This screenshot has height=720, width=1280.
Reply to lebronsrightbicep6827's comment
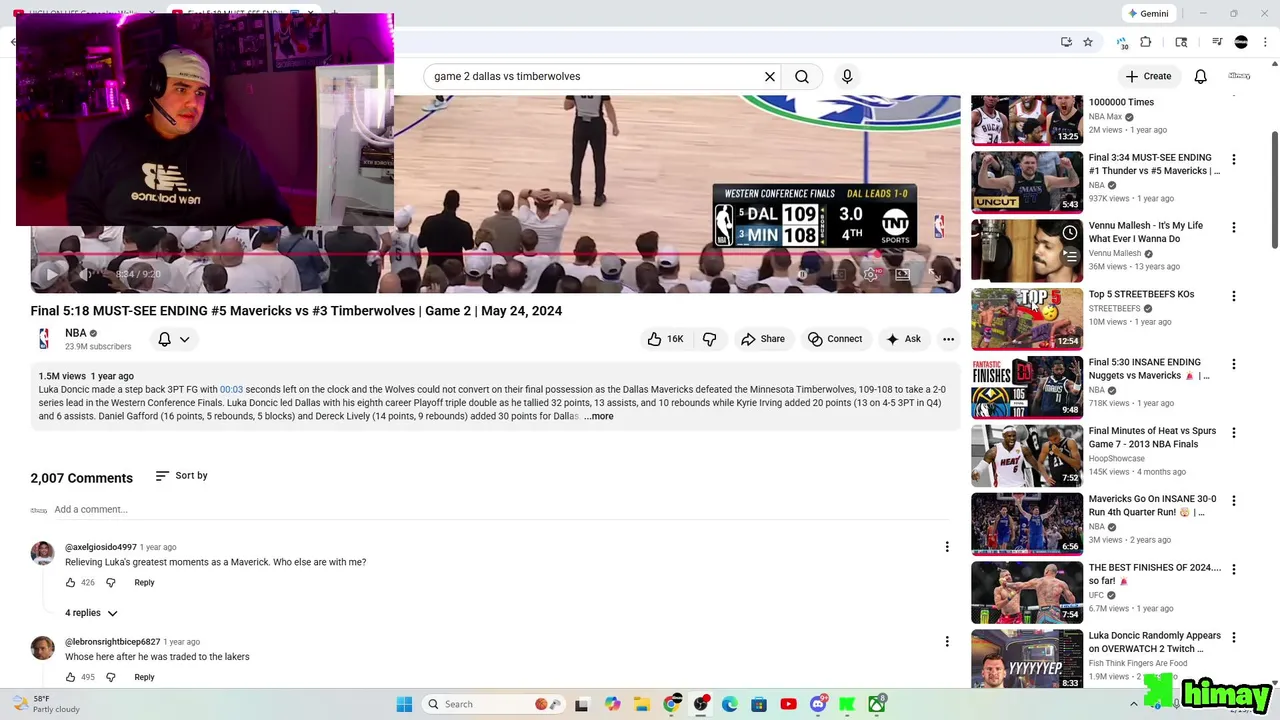pyautogui.click(x=144, y=677)
